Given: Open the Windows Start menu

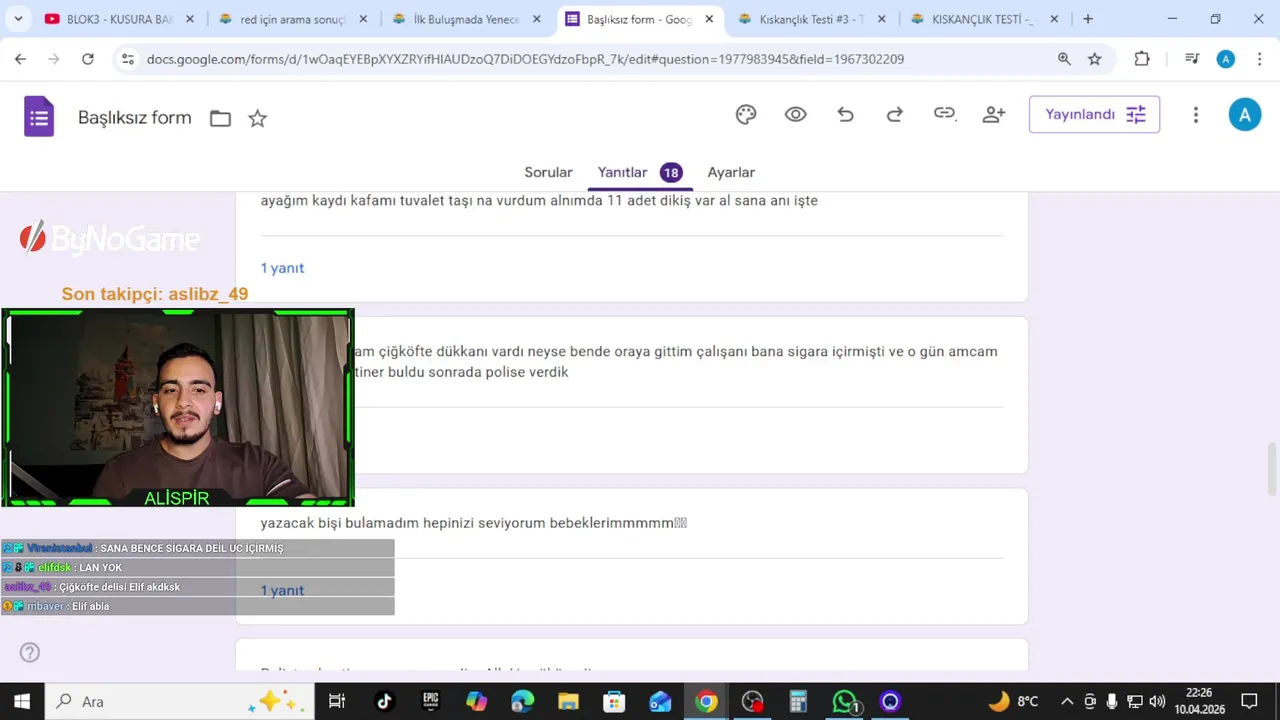Looking at the screenshot, I should tap(22, 701).
